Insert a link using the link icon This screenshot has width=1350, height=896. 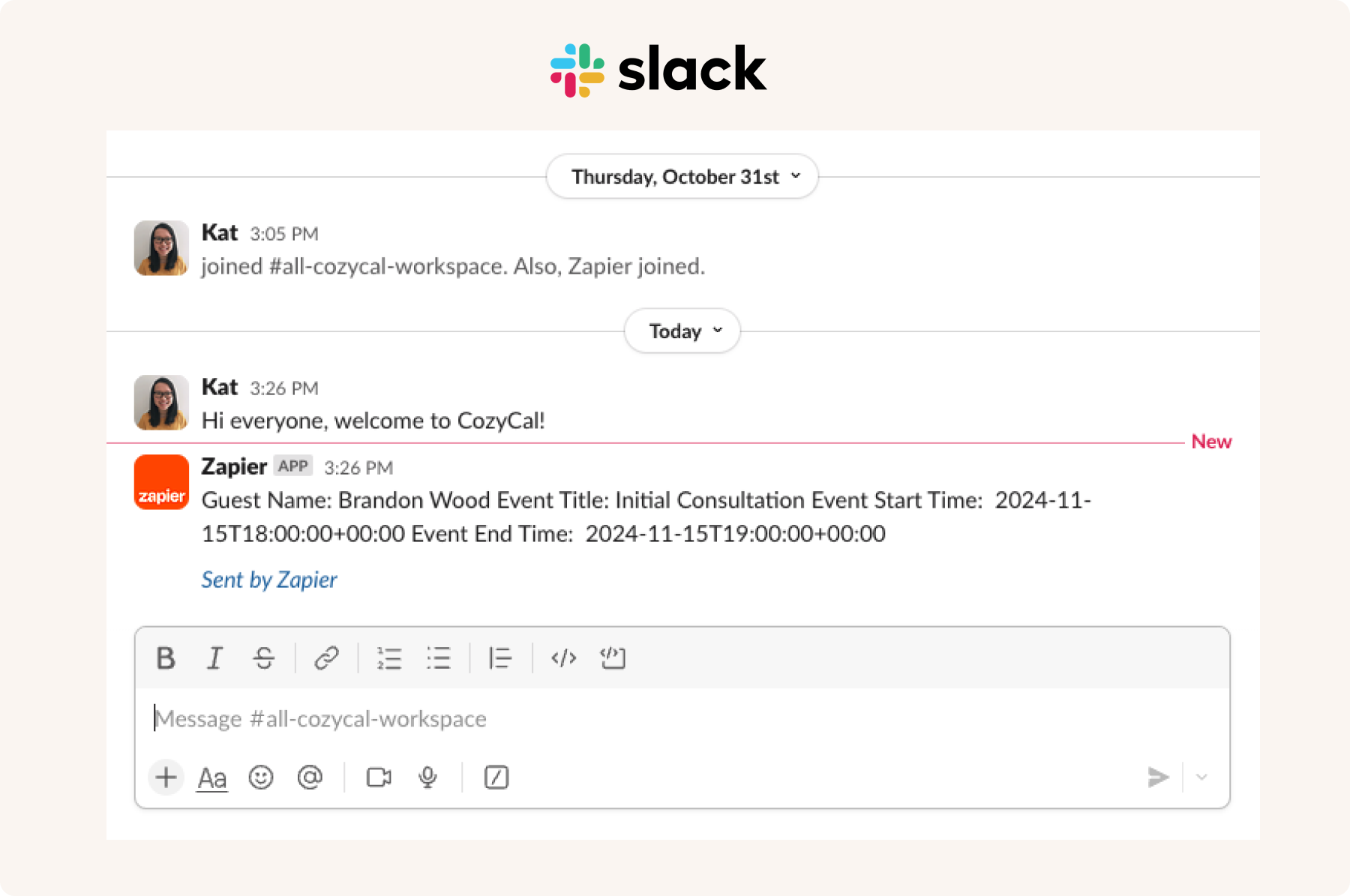325,658
